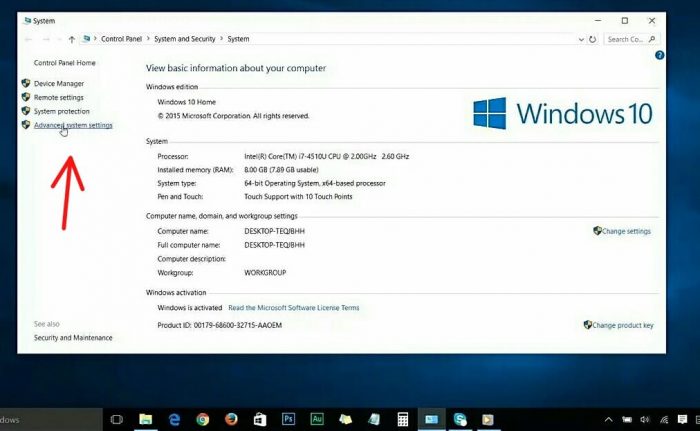Expand the chevron after System and Security
700x431 pixels.
click(221, 39)
